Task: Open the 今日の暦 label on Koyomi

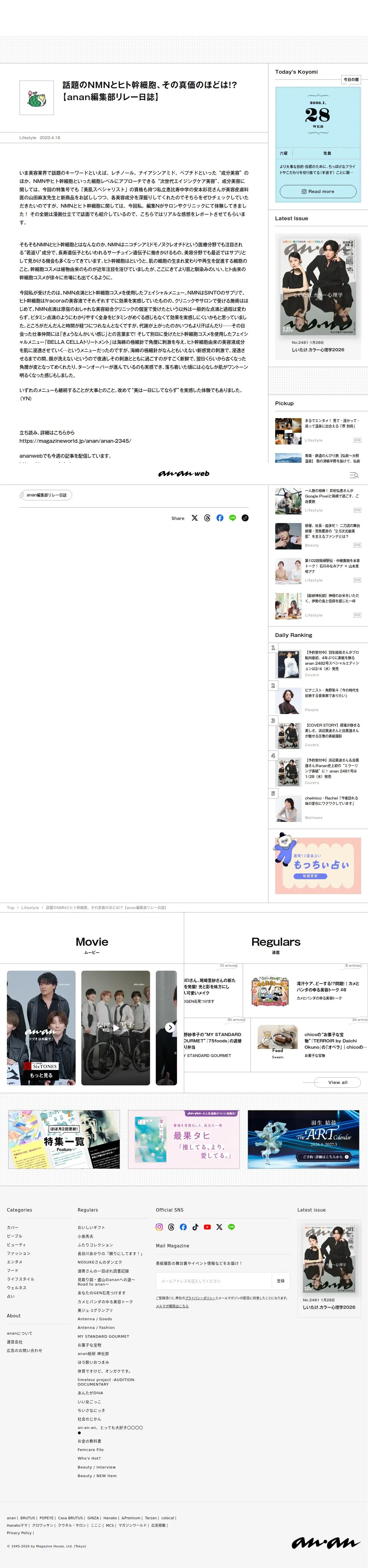Action: coord(352,80)
